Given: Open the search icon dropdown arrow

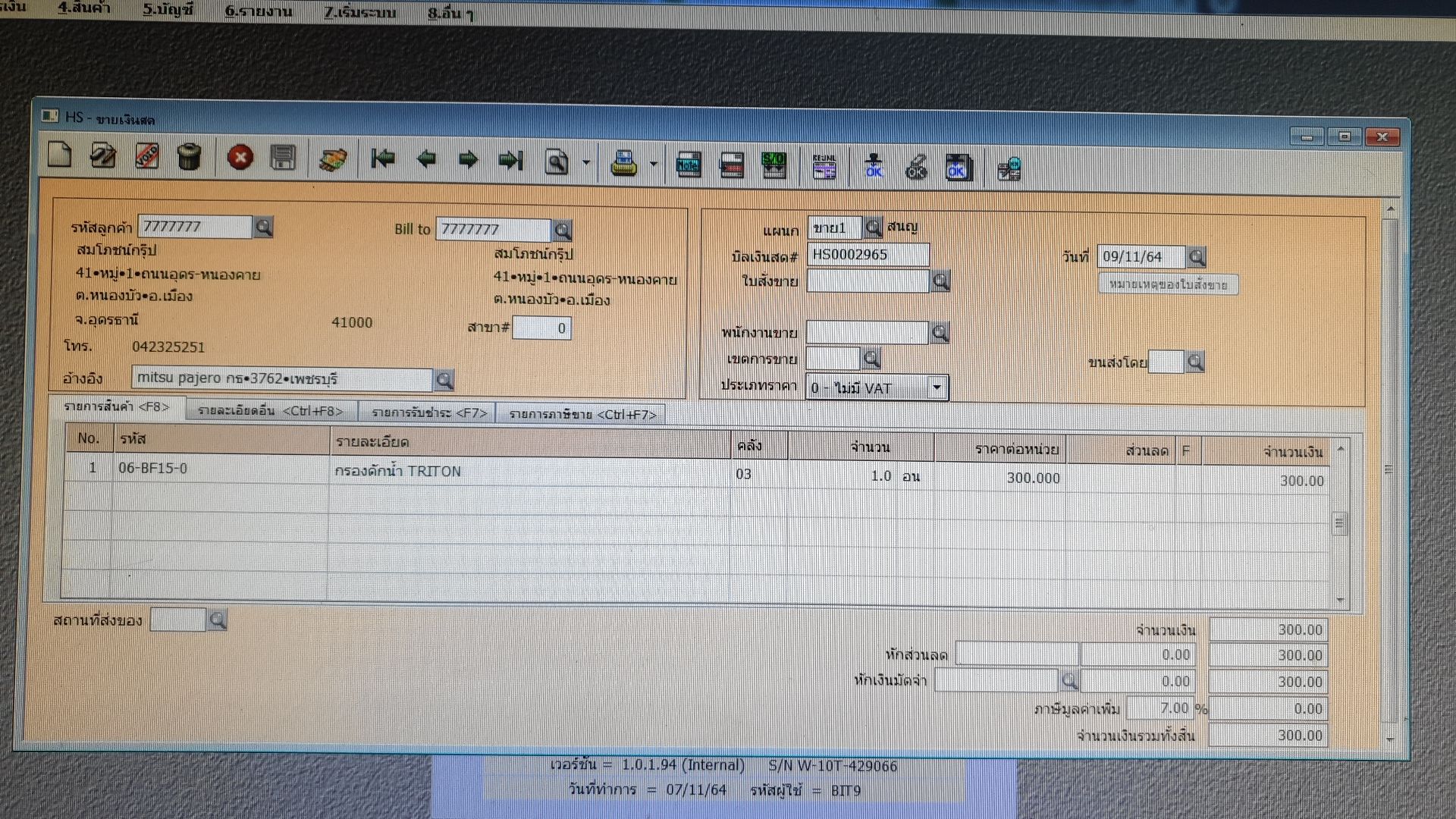Looking at the screenshot, I should pyautogui.click(x=586, y=163).
